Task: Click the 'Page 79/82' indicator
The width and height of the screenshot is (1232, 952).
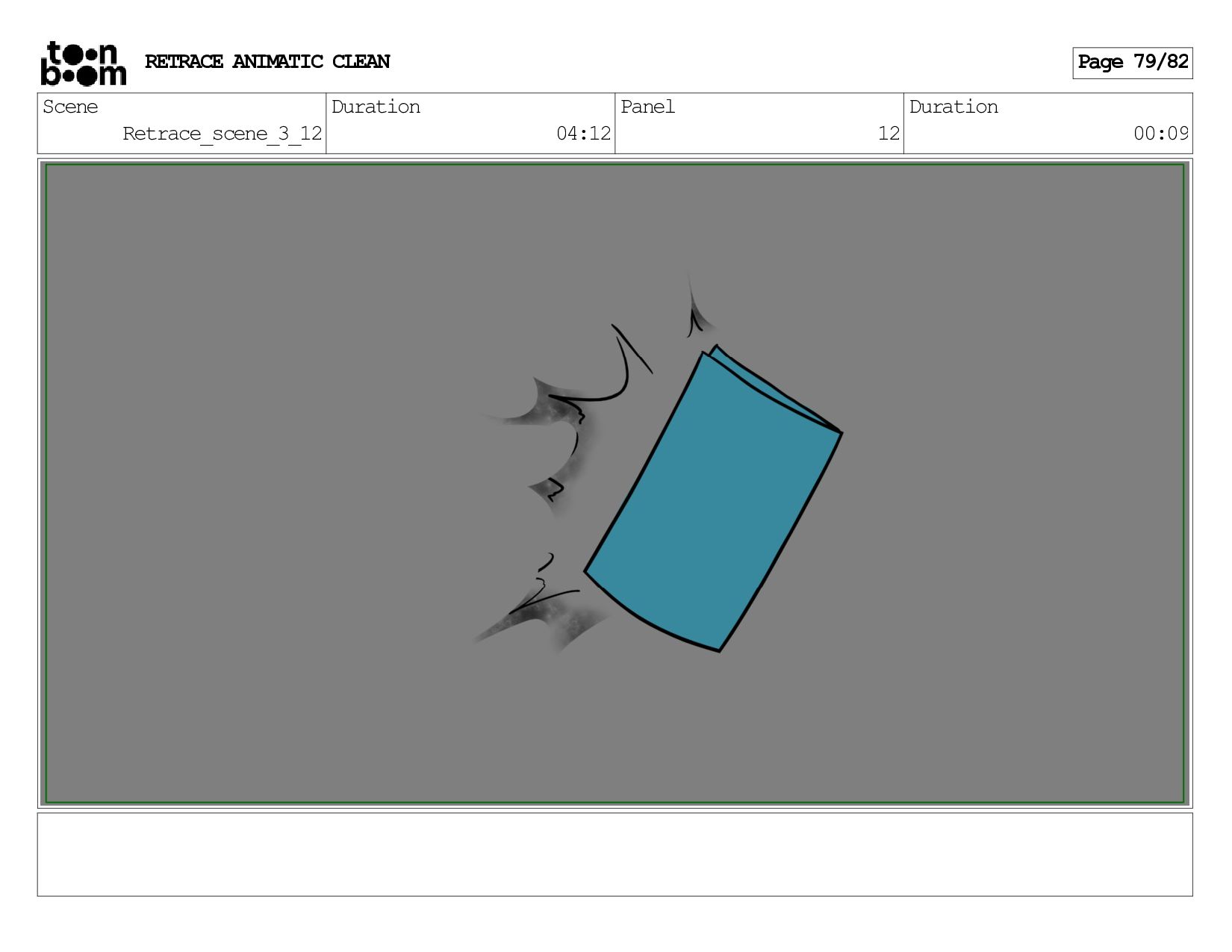Action: click(1133, 63)
